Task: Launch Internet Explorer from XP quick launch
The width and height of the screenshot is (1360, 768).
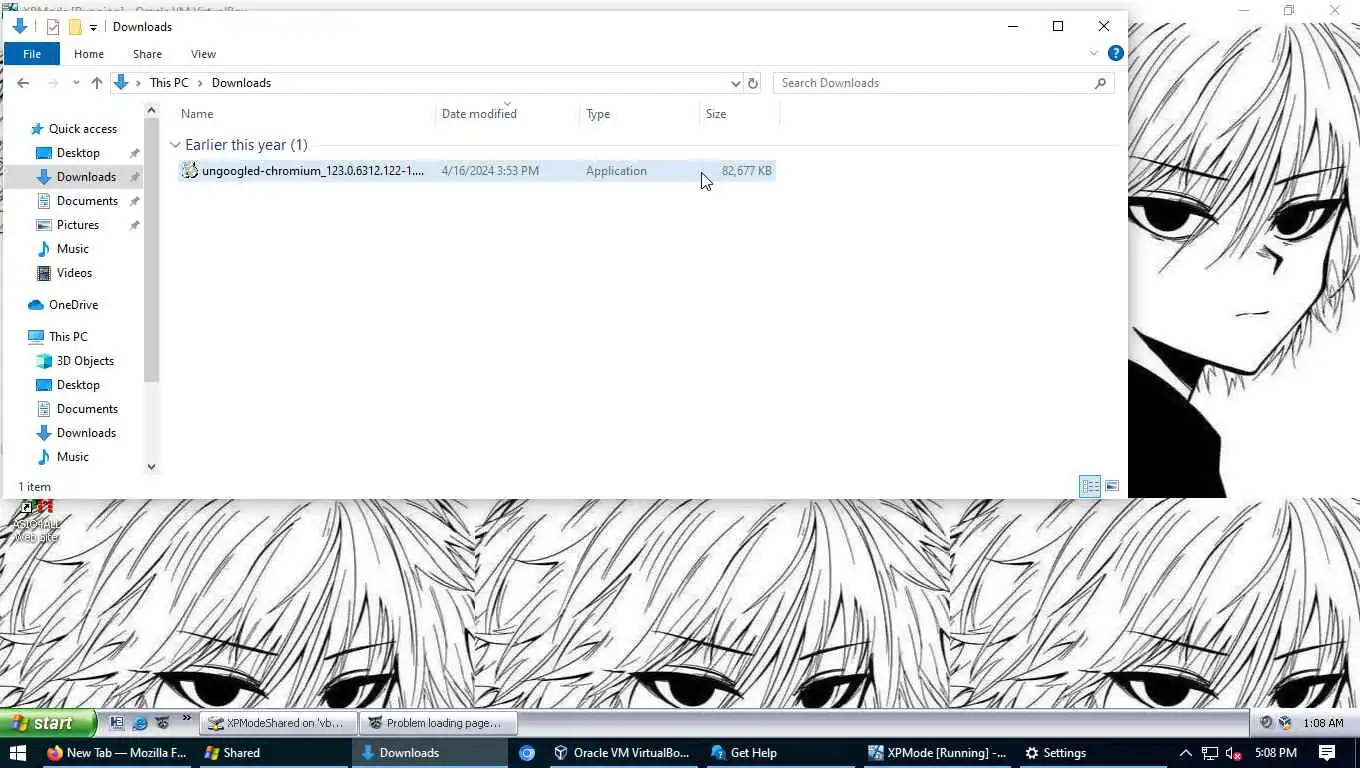Action: click(x=140, y=723)
